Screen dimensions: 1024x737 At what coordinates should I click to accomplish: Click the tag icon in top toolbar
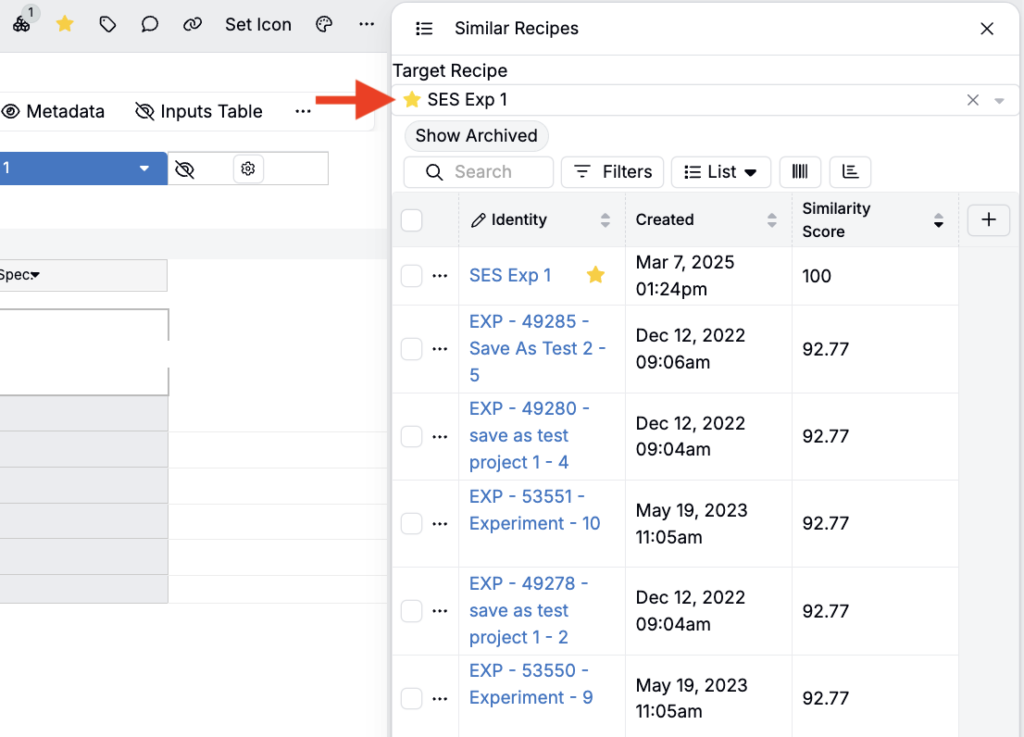tap(108, 24)
